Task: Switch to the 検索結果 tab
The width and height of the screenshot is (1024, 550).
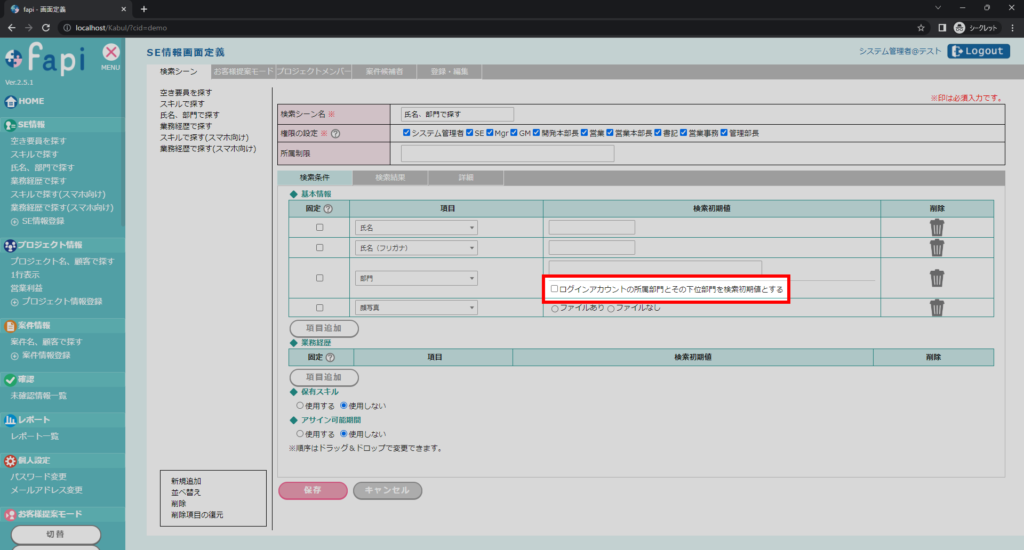Action: tap(390, 177)
